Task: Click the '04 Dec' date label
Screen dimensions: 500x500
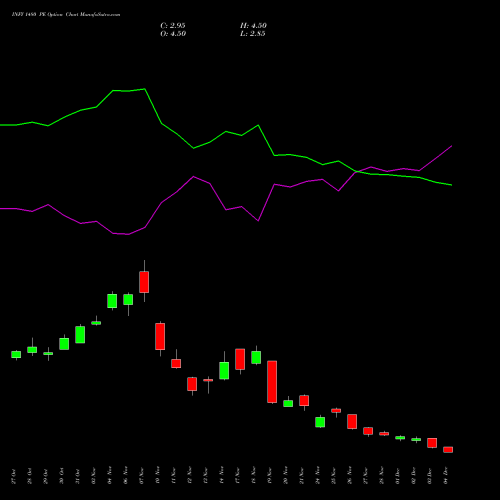Action: [446, 476]
